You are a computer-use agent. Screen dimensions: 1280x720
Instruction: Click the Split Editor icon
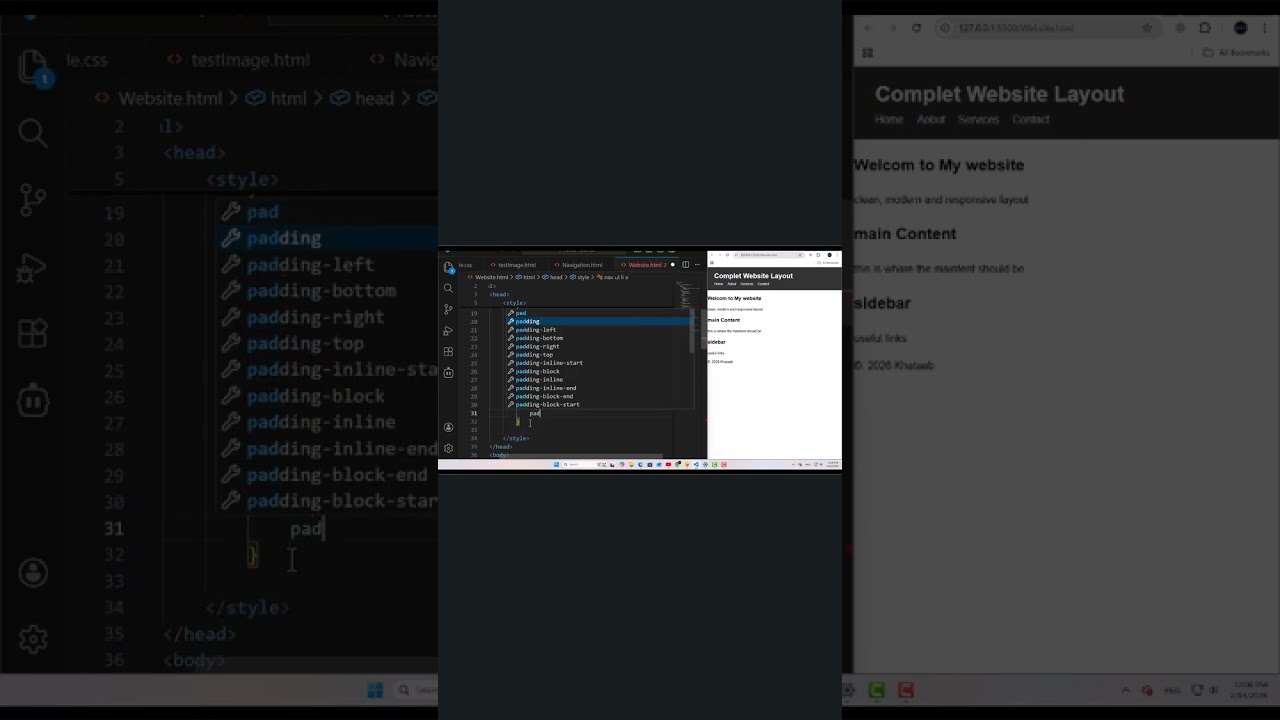click(x=685, y=265)
